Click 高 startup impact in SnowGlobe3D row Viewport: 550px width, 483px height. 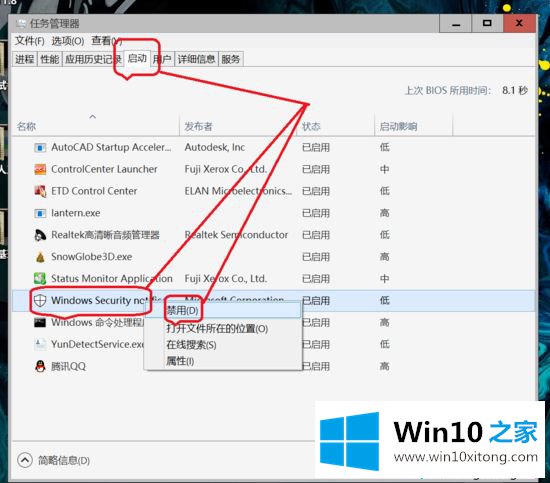tap(384, 257)
